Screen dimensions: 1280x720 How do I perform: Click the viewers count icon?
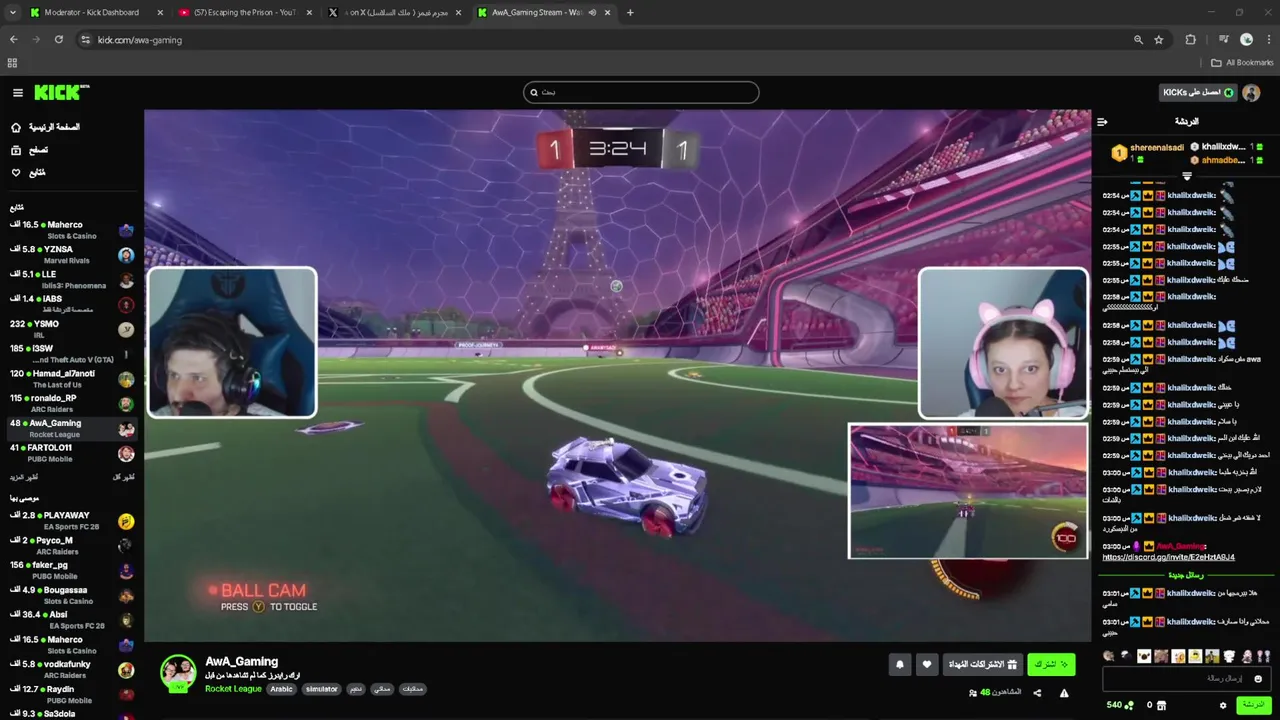point(974,693)
